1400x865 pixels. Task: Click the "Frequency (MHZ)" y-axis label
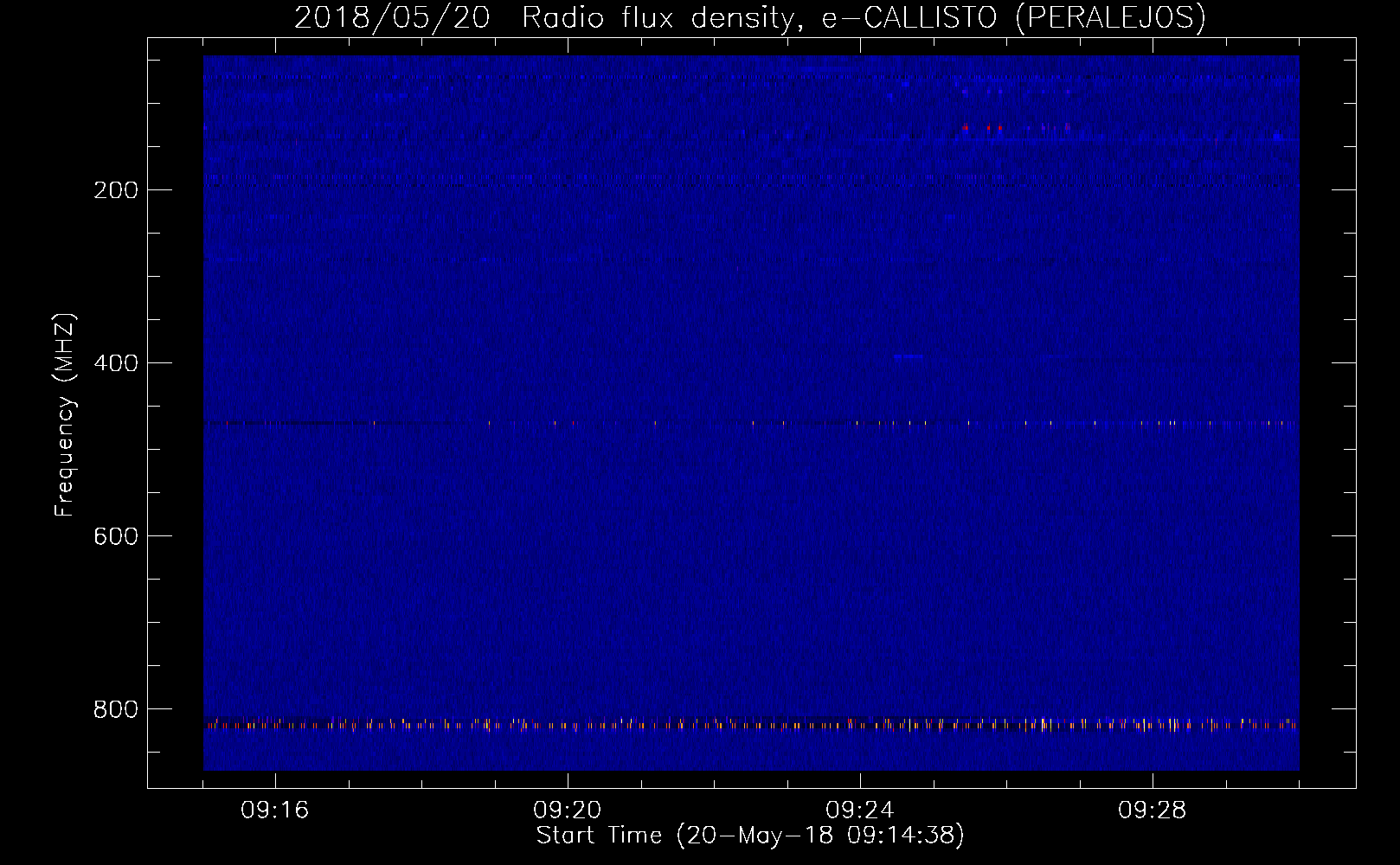click(x=66, y=414)
